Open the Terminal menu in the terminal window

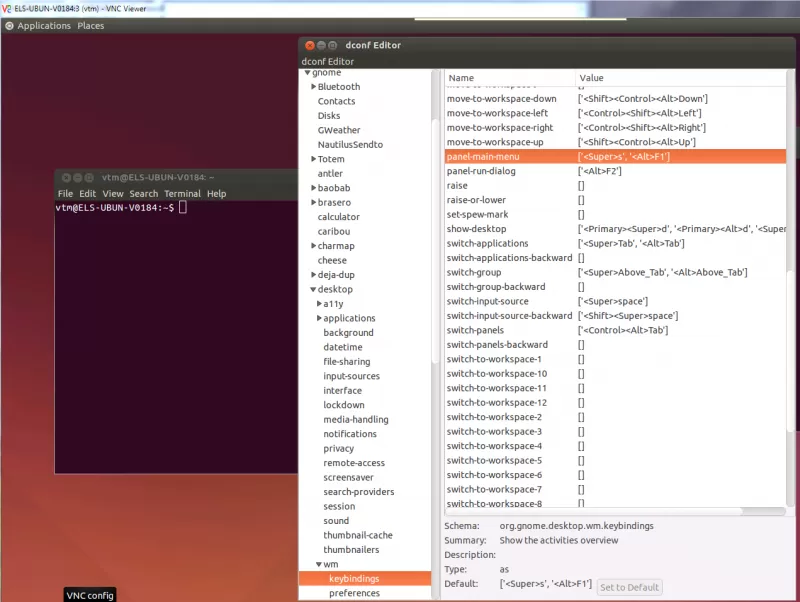(182, 193)
